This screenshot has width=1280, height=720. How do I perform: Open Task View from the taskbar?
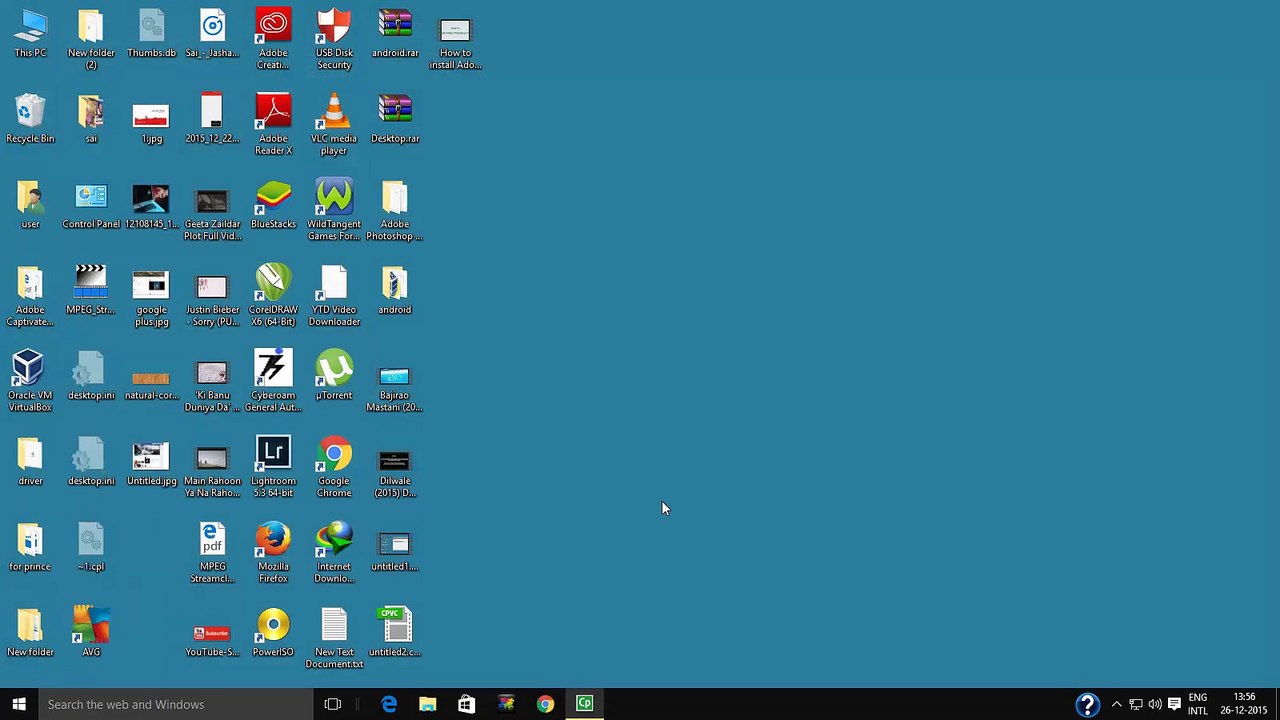333,704
